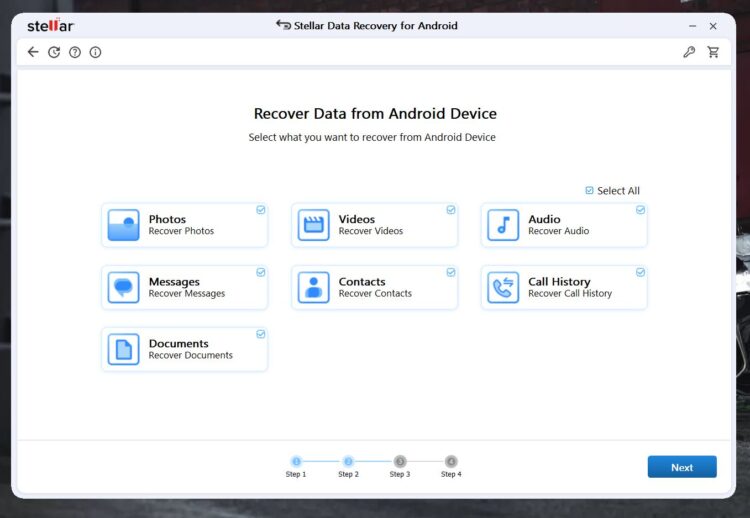Click the refresh/restart scan icon
Image resolution: width=750 pixels, height=518 pixels.
[x=54, y=52]
